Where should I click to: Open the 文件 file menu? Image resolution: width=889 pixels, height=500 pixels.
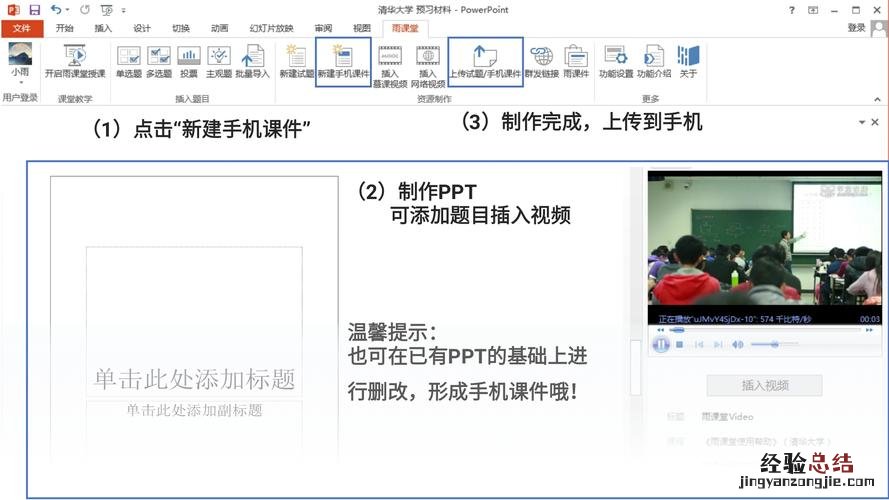click(x=22, y=28)
